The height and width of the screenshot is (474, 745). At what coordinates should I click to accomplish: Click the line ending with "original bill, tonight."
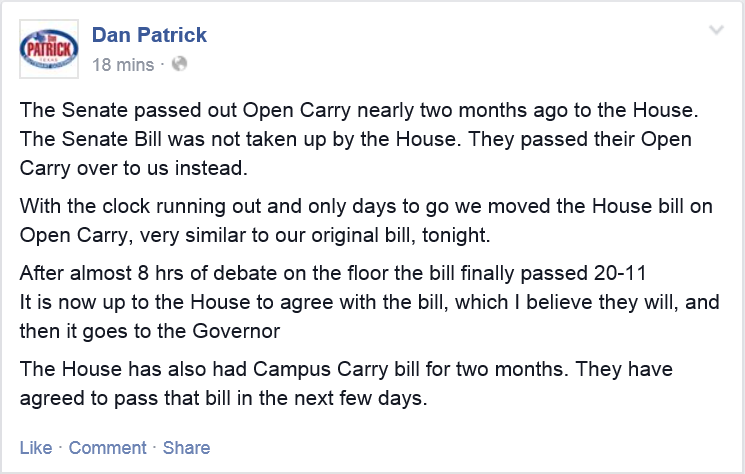[248, 235]
